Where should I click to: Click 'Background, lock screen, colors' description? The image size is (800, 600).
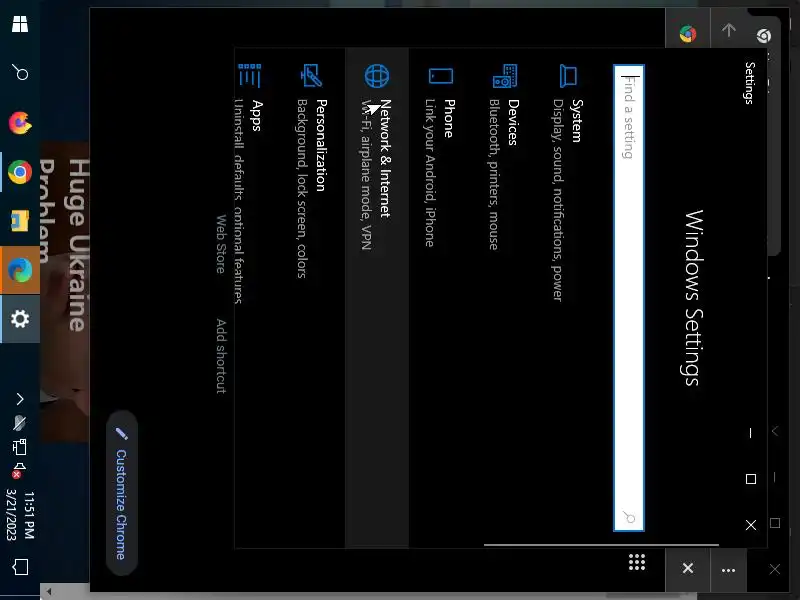pyautogui.click(x=302, y=189)
